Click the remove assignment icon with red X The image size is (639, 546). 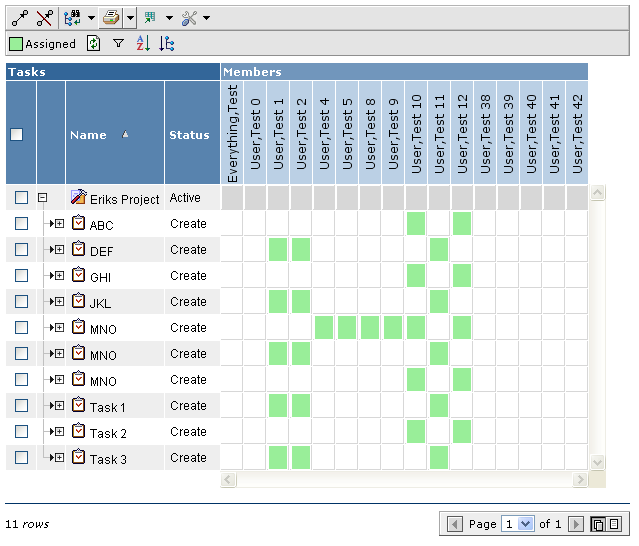click(x=44, y=18)
